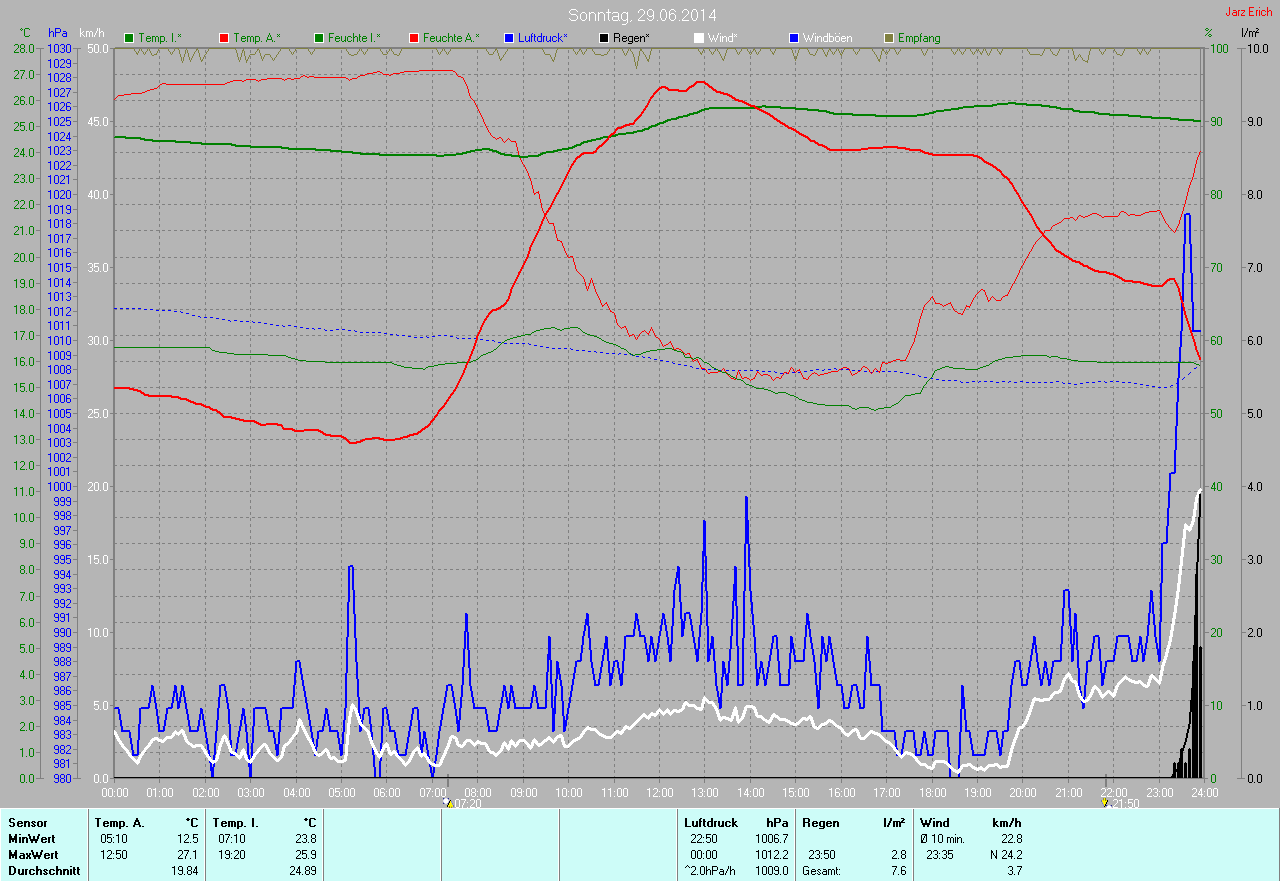Click the '%' unit label above right axis
This screenshot has height=881, width=1280.
click(1208, 33)
